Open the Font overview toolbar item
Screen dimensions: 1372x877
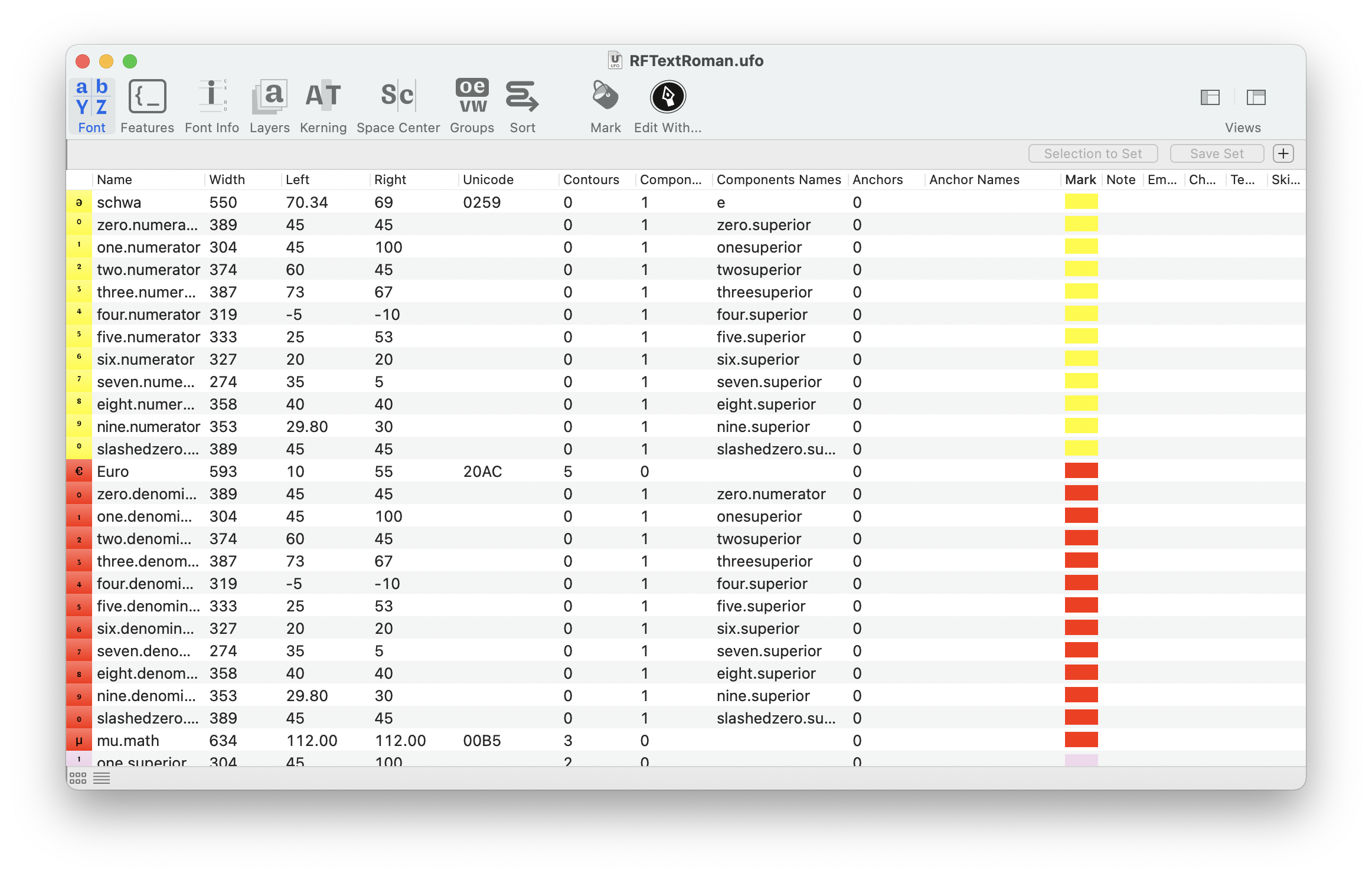pos(92,106)
